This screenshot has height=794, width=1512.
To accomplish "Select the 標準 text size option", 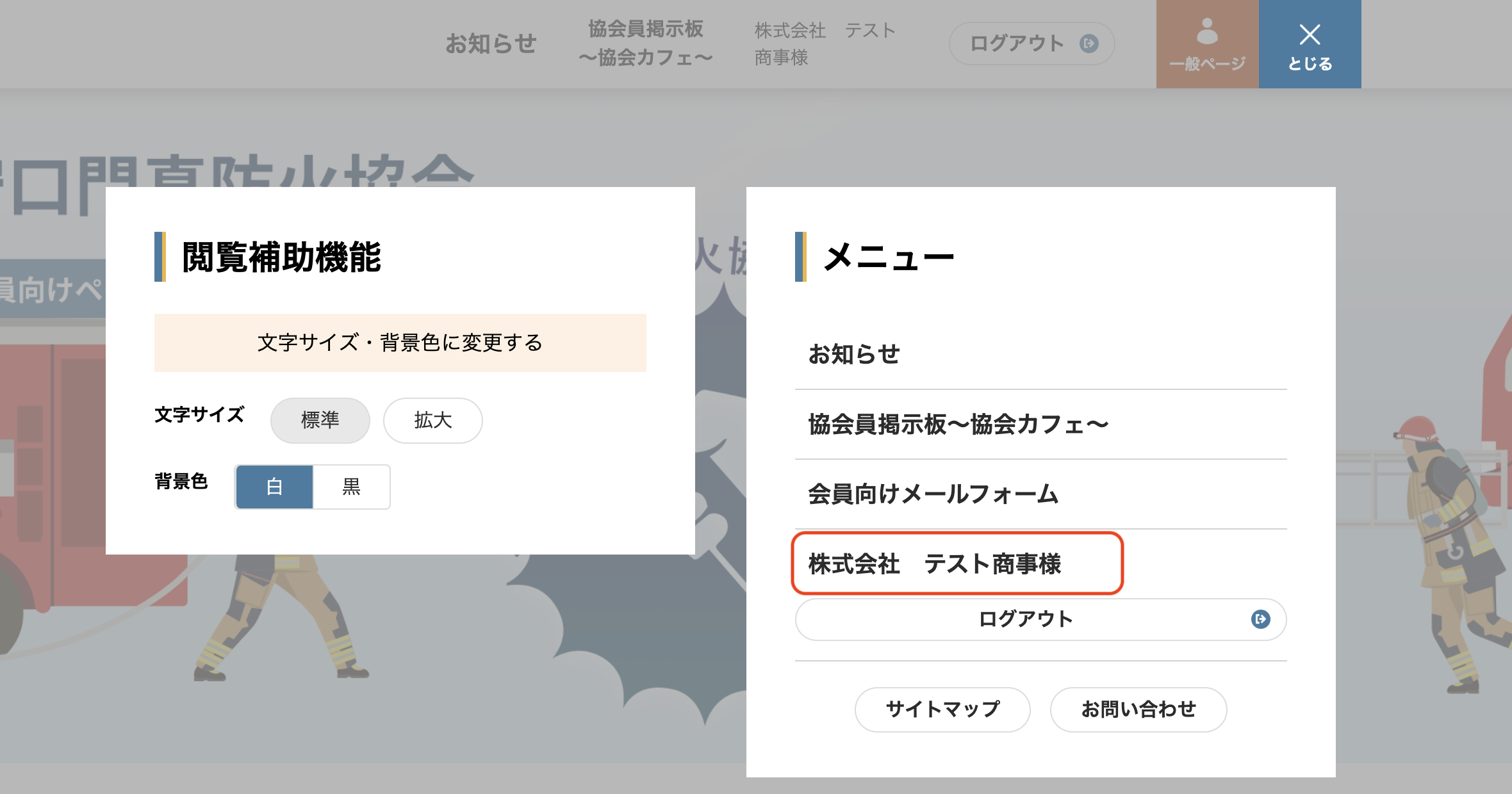I will (x=320, y=420).
